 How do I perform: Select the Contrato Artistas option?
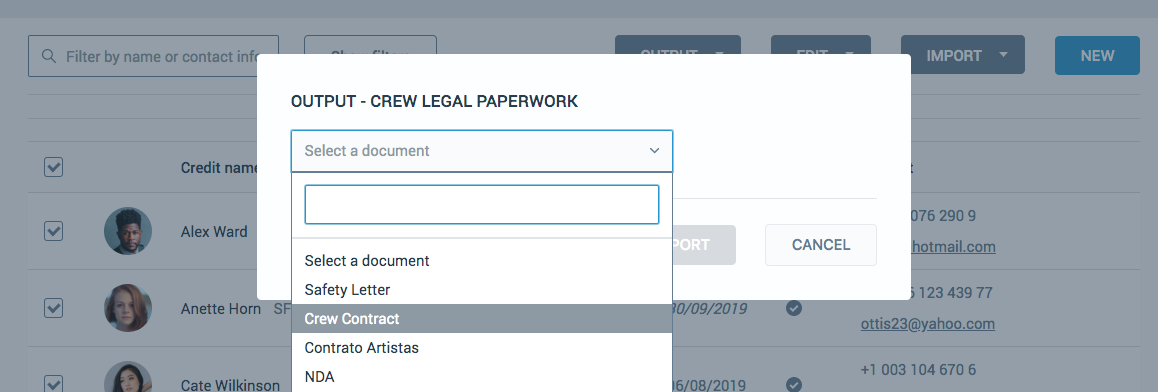482,347
